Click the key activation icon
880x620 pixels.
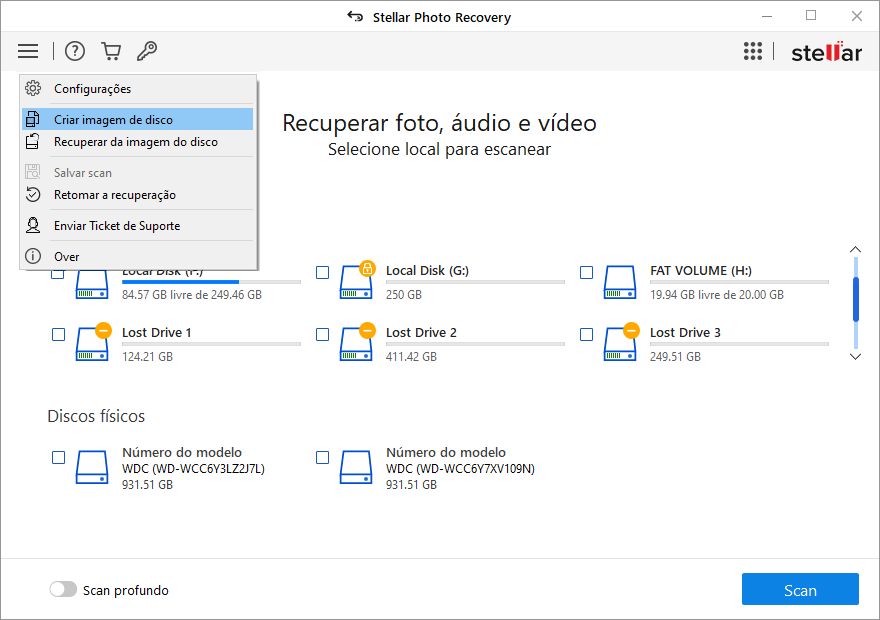[147, 51]
